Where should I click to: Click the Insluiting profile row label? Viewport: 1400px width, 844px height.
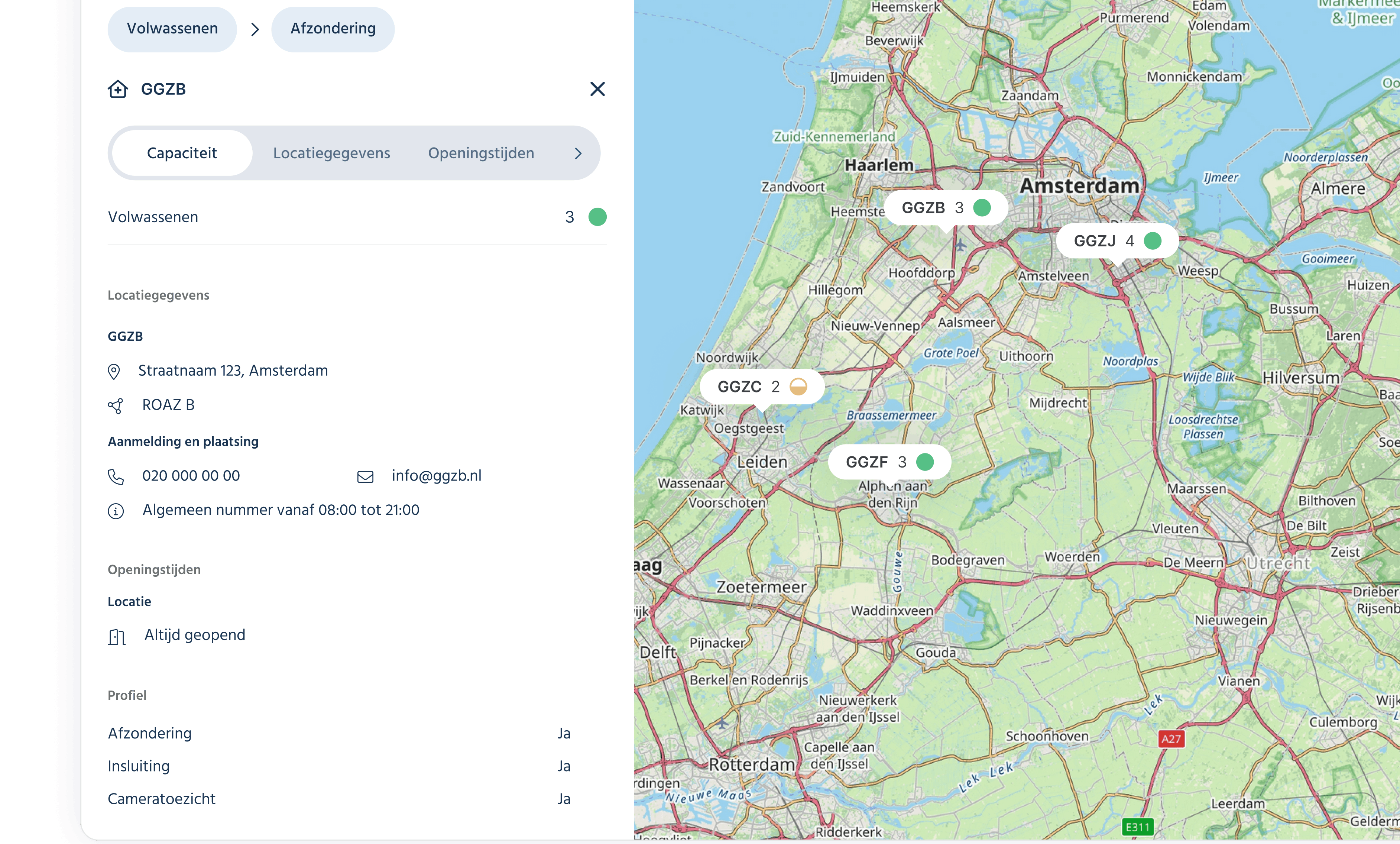139,766
